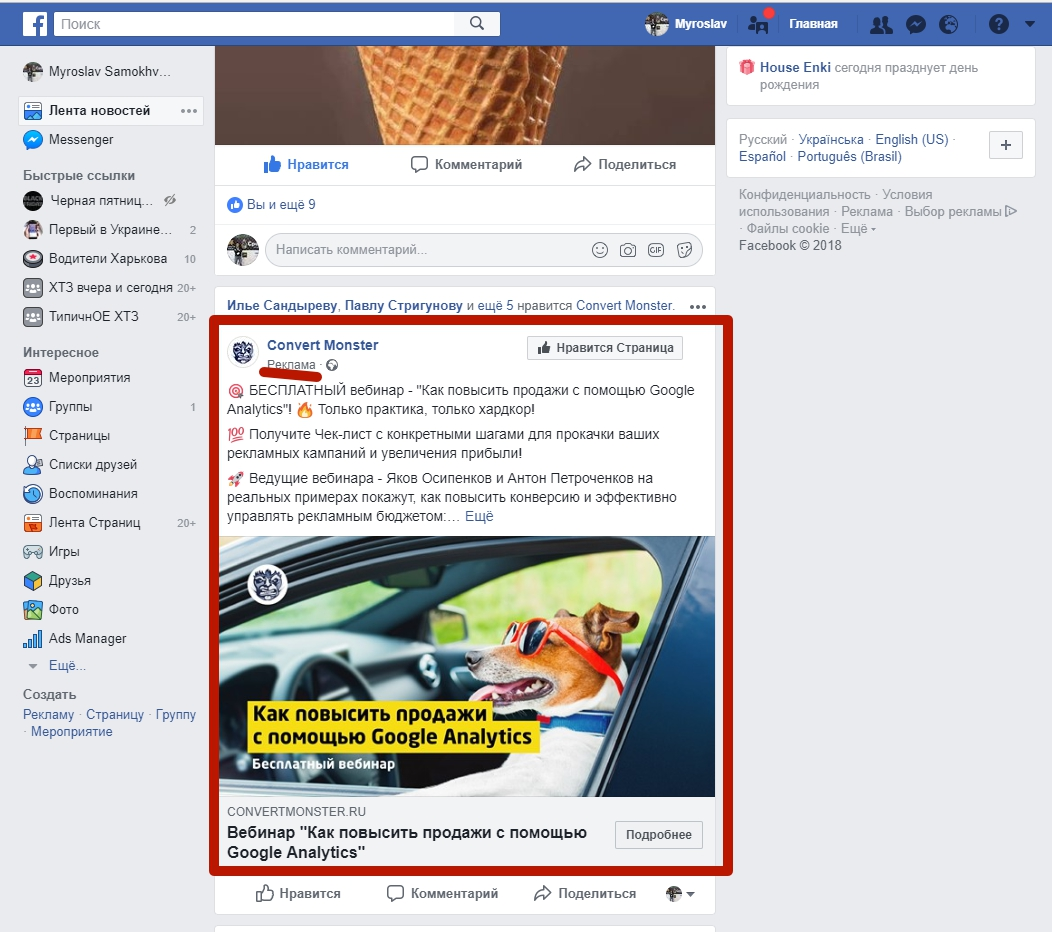Open the quick privacy shortcuts icon with red dot
This screenshot has width=1052, height=932.
(x=759, y=23)
